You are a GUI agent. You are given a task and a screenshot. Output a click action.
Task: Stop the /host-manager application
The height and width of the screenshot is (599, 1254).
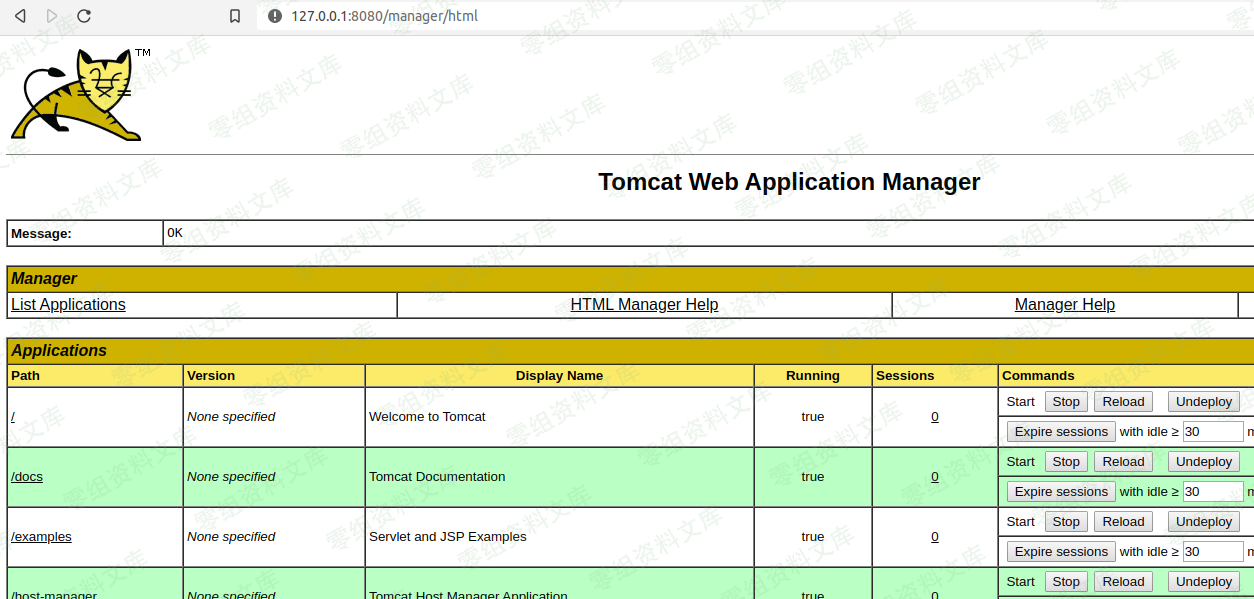click(x=1066, y=582)
